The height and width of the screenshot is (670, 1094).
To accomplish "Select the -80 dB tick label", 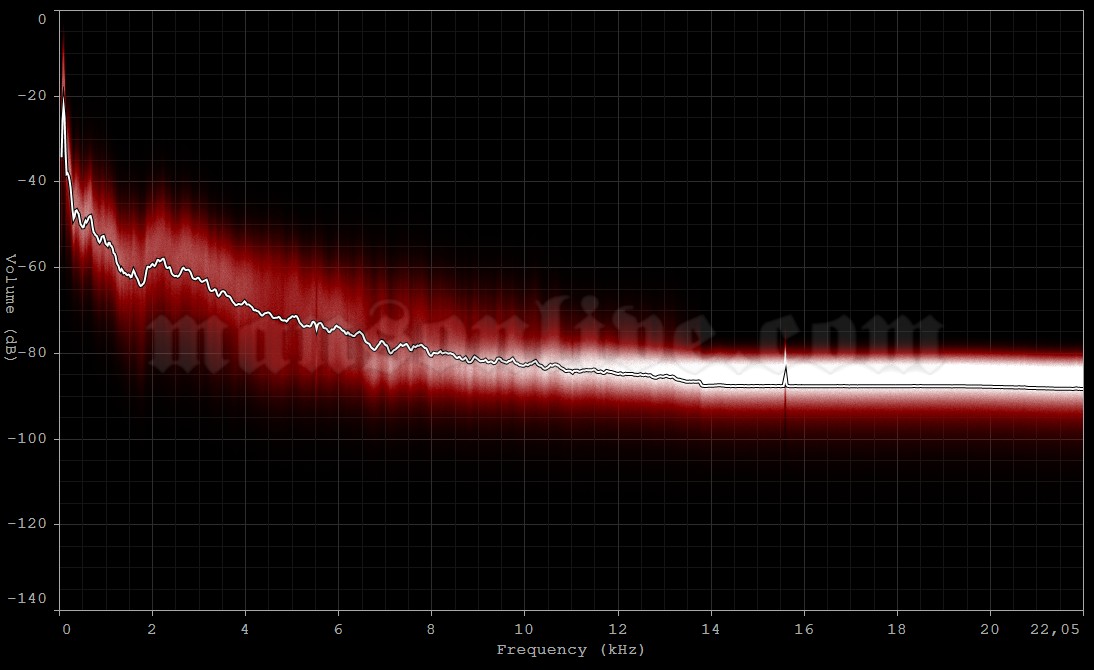I will point(33,351).
